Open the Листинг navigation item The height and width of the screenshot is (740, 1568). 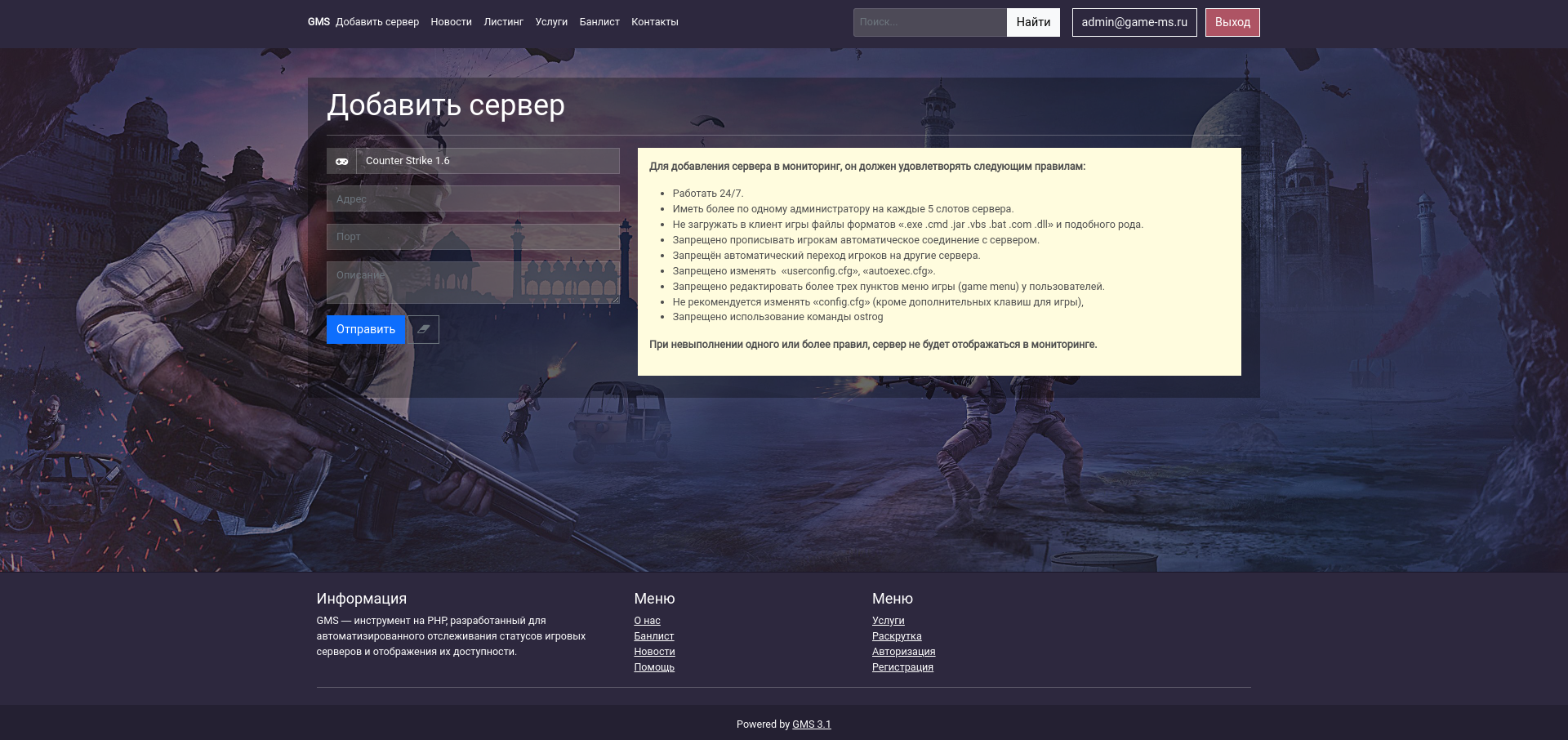click(x=503, y=22)
